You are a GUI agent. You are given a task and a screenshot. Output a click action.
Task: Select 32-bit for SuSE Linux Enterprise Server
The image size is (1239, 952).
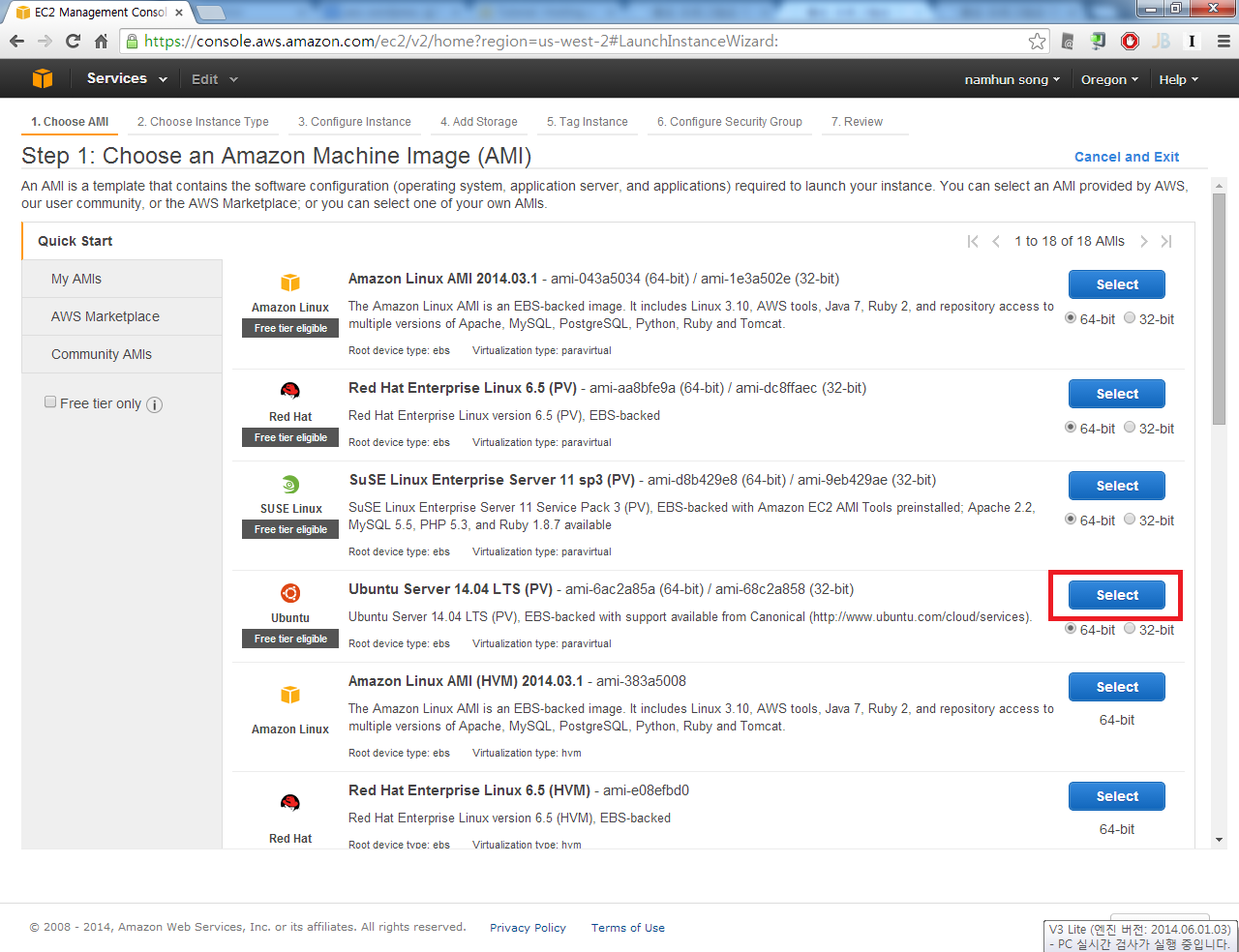pos(1130,519)
